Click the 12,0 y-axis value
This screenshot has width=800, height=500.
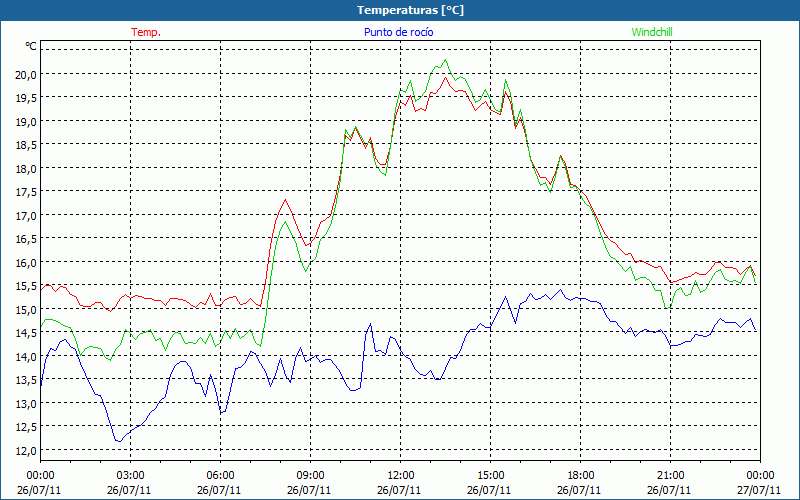coord(26,450)
